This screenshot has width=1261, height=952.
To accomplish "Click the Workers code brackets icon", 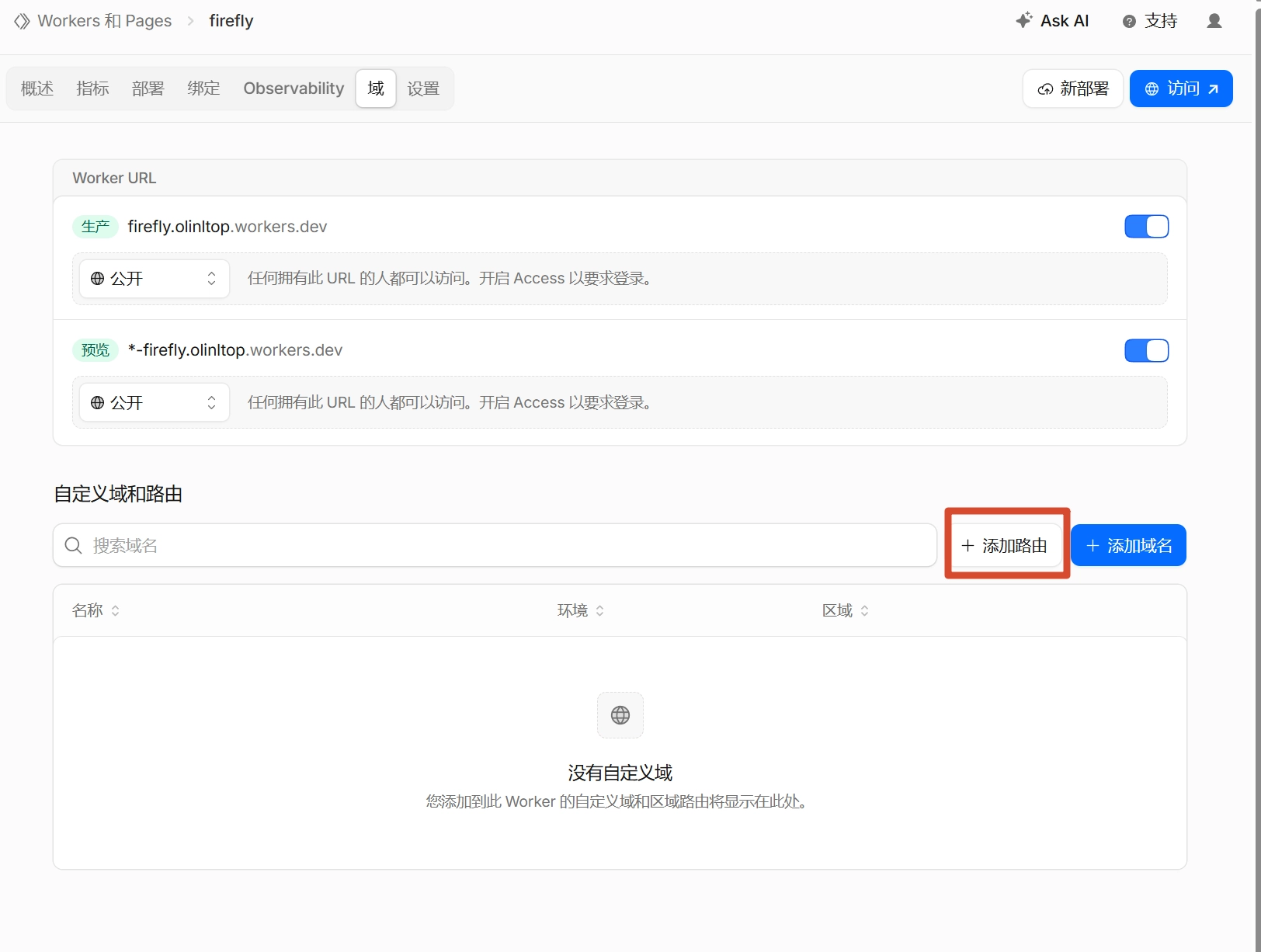I will point(22,21).
